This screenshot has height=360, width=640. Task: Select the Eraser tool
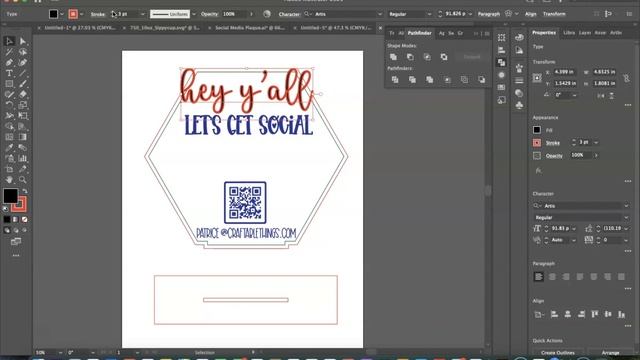point(23,94)
